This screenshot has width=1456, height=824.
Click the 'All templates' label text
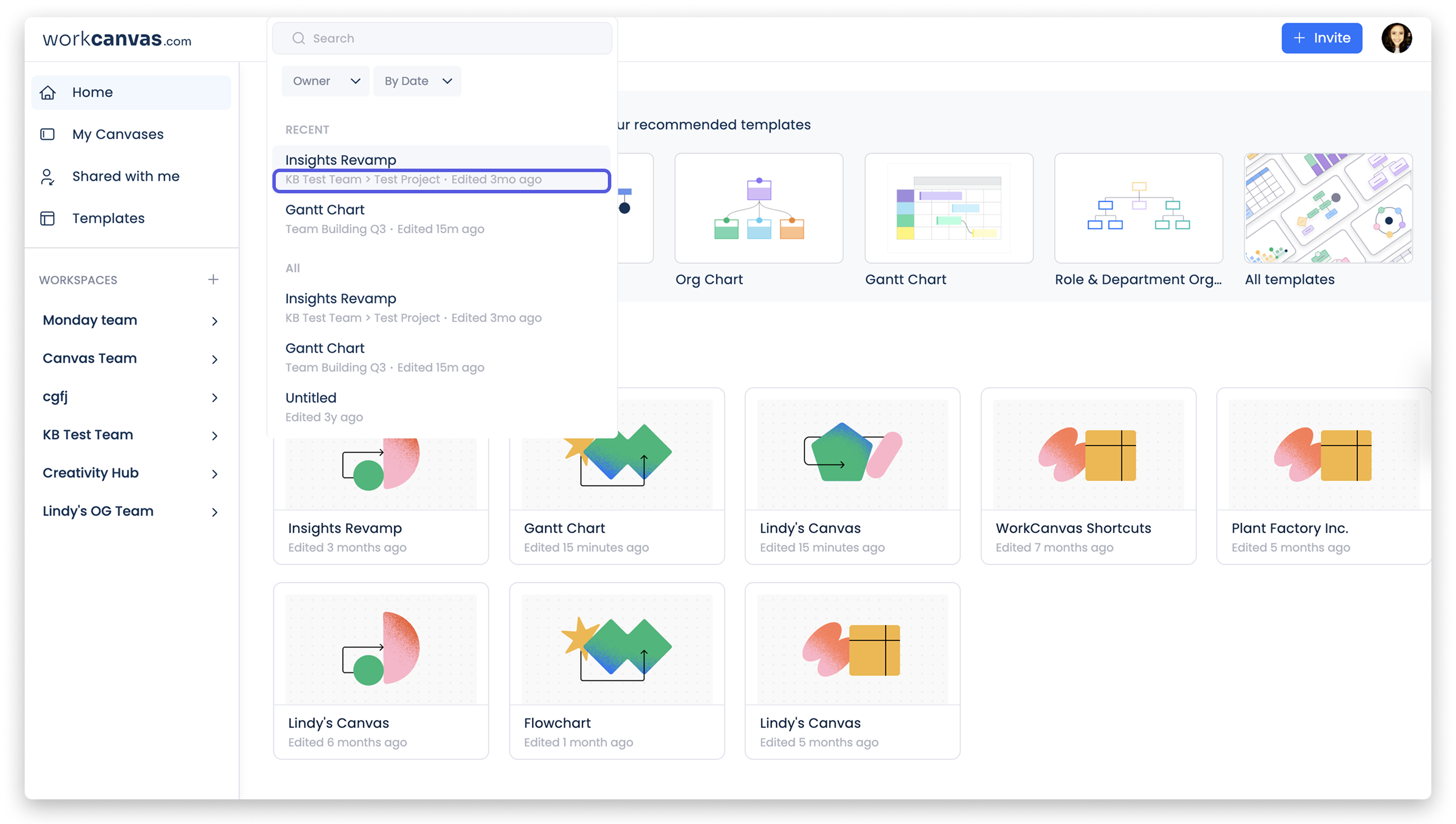[x=1289, y=280]
